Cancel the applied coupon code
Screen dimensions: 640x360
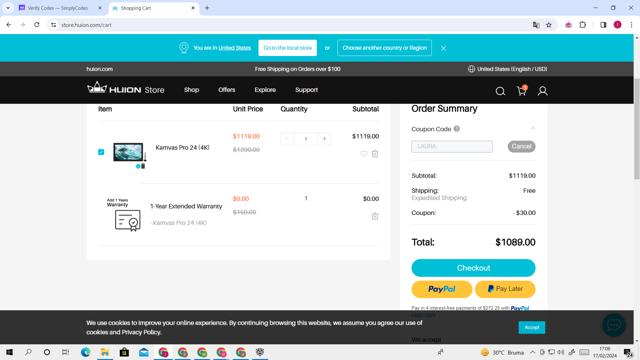521,146
